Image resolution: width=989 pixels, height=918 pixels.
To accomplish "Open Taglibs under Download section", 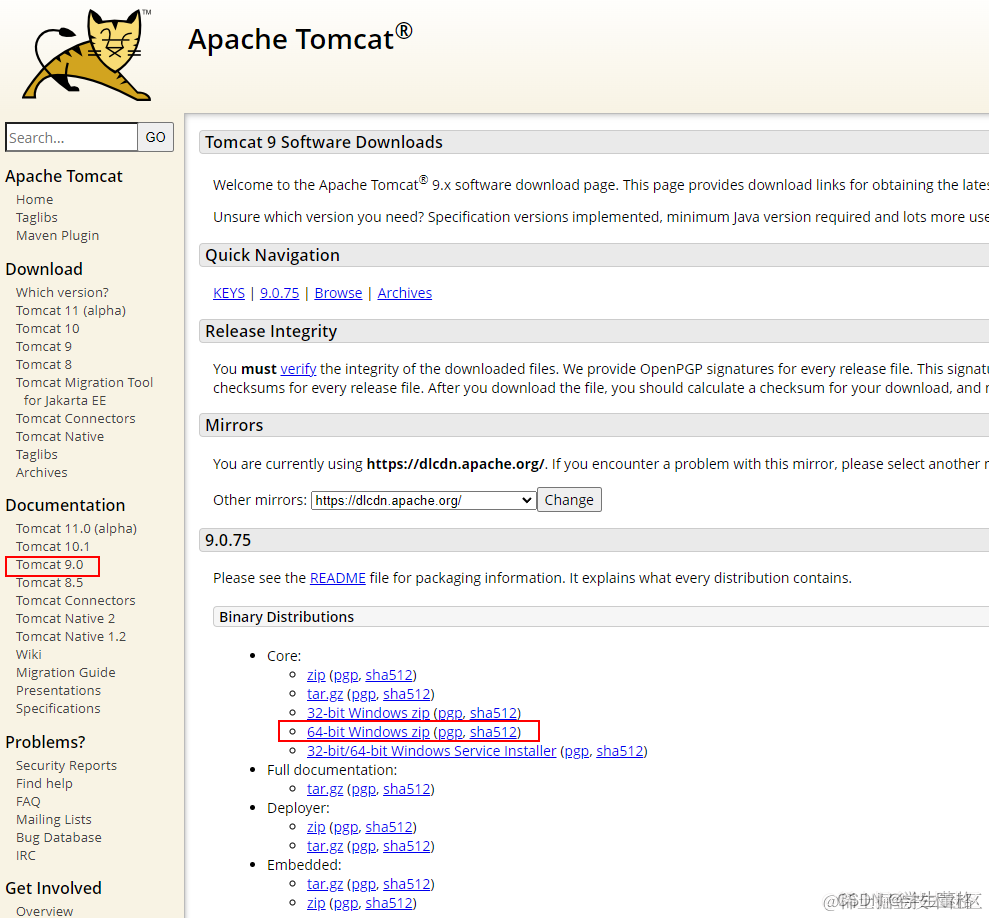I will pyautogui.click(x=37, y=454).
